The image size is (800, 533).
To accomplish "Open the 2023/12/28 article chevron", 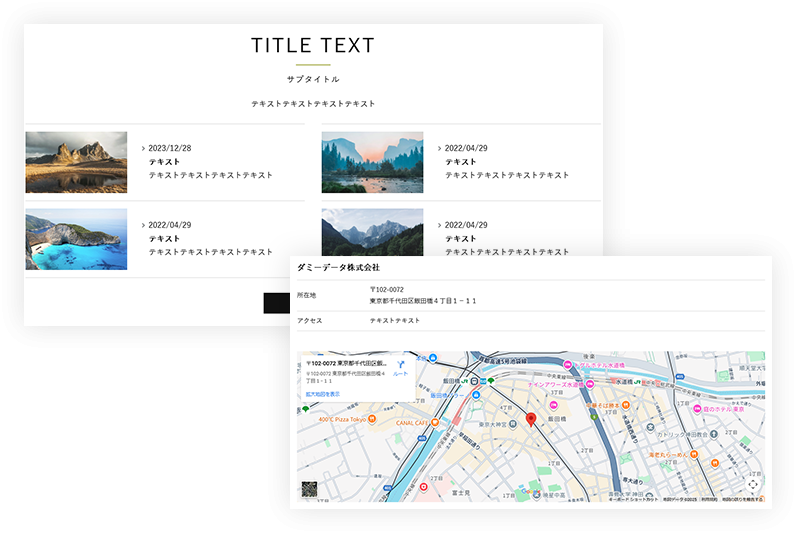I will click(x=143, y=149).
